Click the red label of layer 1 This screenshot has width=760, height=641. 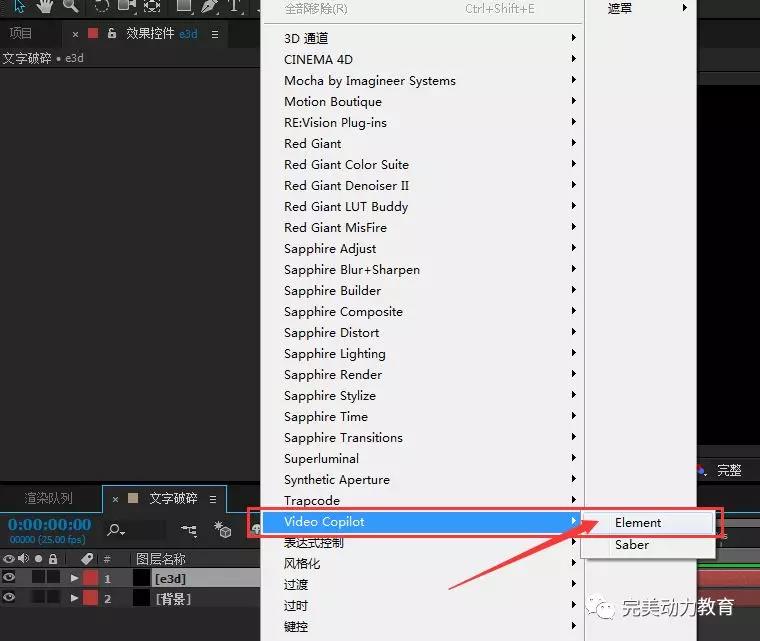pos(91,578)
